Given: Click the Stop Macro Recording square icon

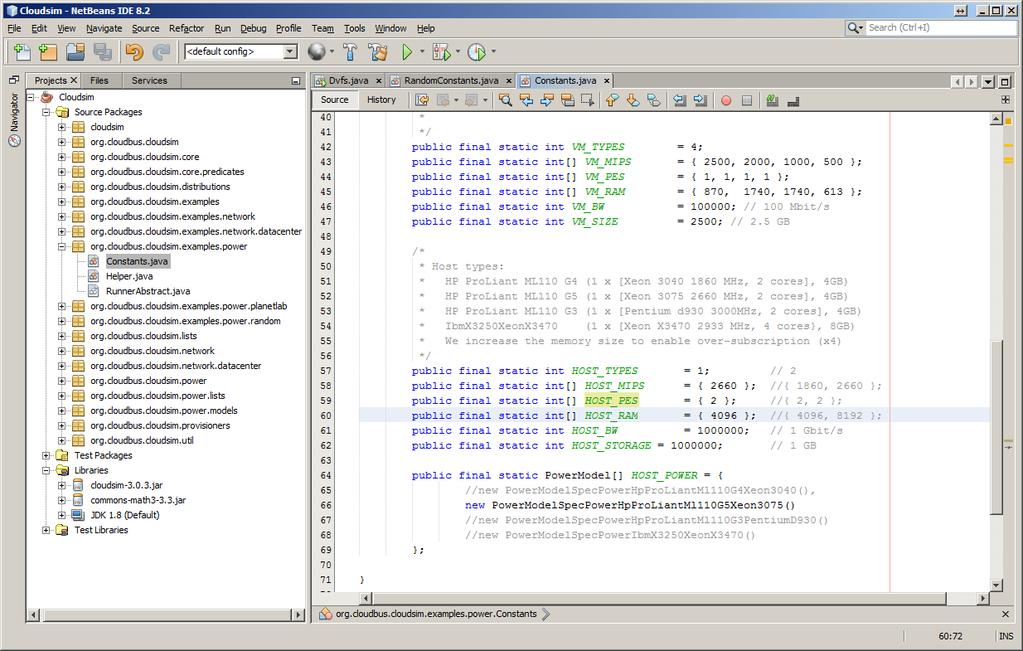Looking at the screenshot, I should [747, 100].
